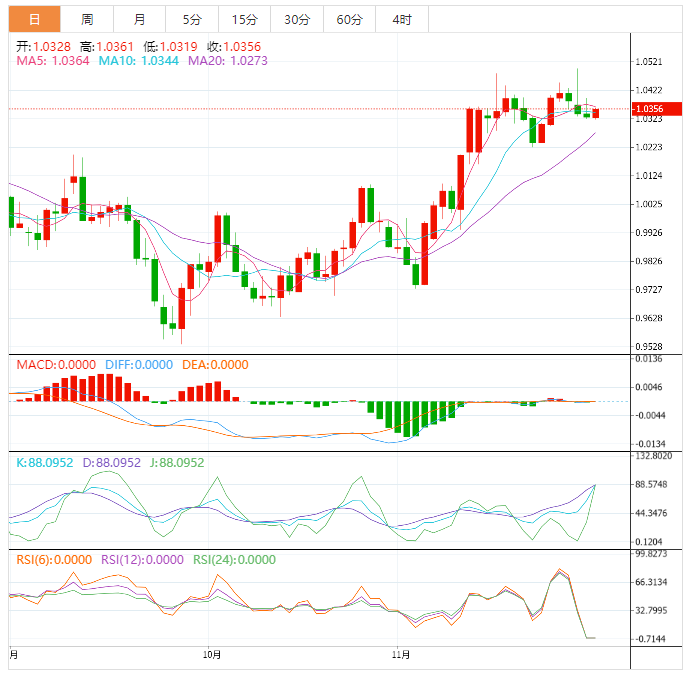Click the 1.0223 price axis label
Screen dimensions: 696x683
(x=649, y=147)
